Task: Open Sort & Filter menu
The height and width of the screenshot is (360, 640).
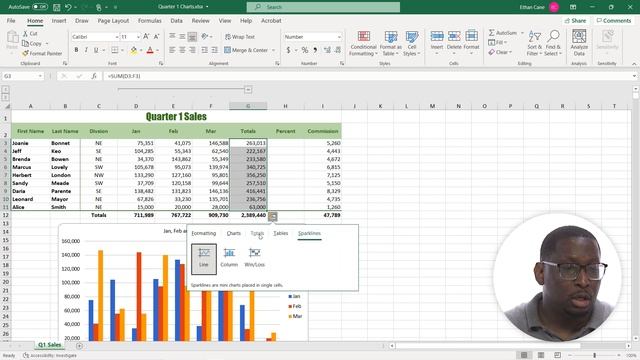Action: point(534,43)
